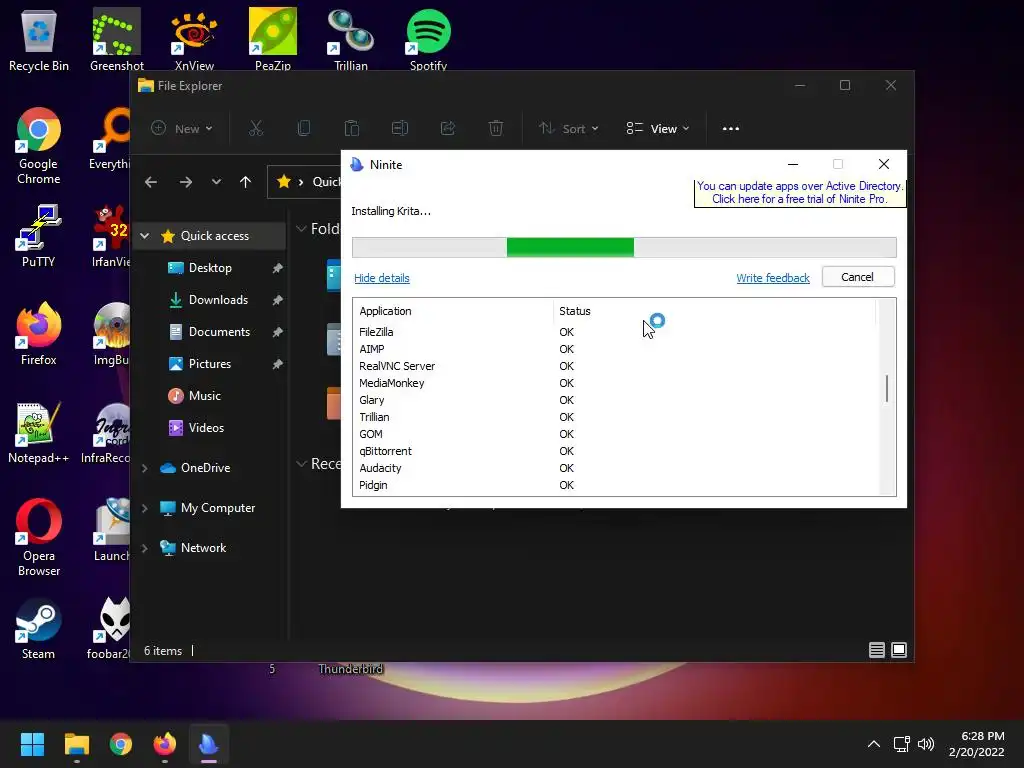Expand the OneDrive tree node
This screenshot has height=768, width=1024.
[145, 468]
